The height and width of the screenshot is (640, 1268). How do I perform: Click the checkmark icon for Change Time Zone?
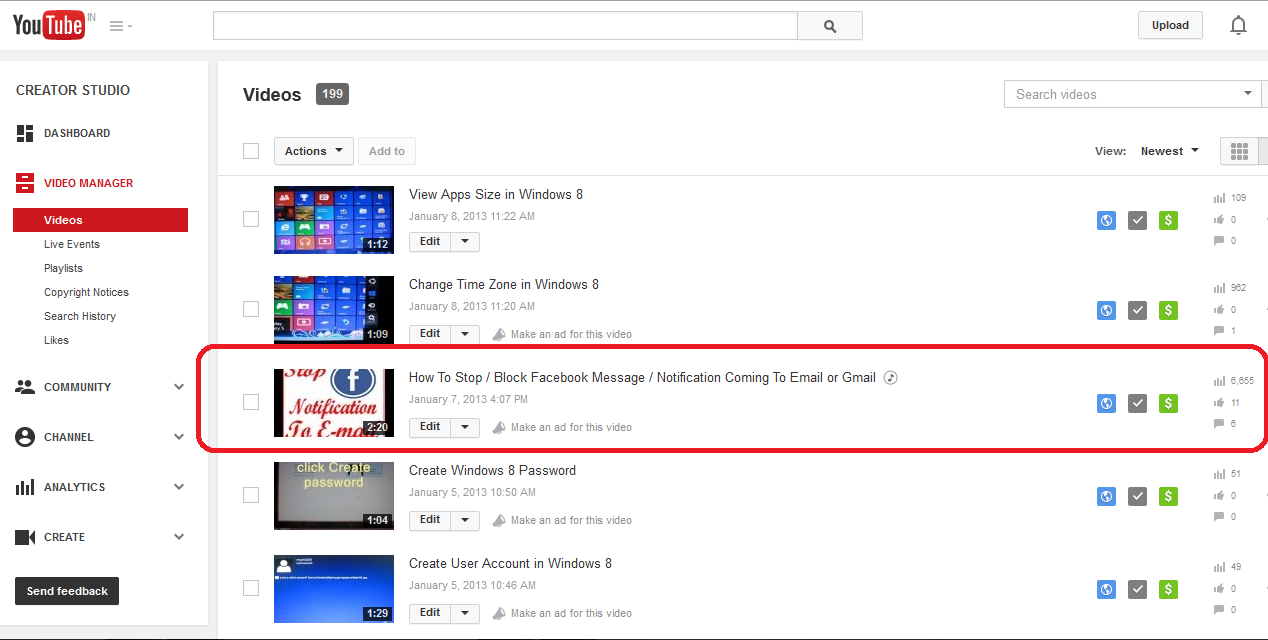pos(1137,310)
